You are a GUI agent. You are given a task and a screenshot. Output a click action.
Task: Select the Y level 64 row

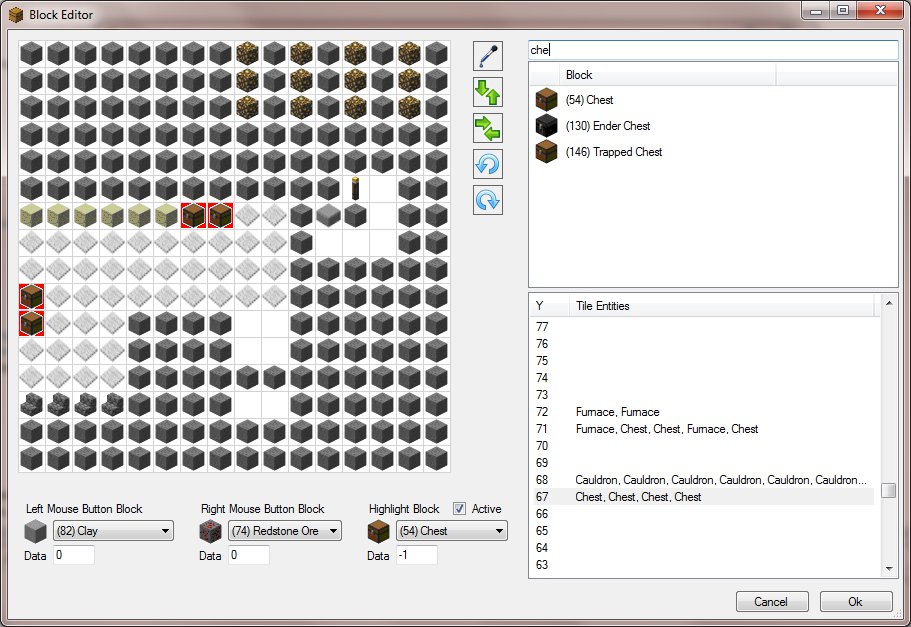tap(703, 547)
